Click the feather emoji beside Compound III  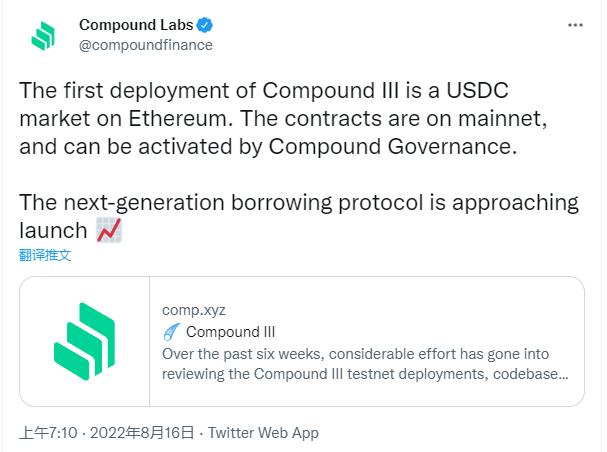pyautogui.click(x=171, y=332)
